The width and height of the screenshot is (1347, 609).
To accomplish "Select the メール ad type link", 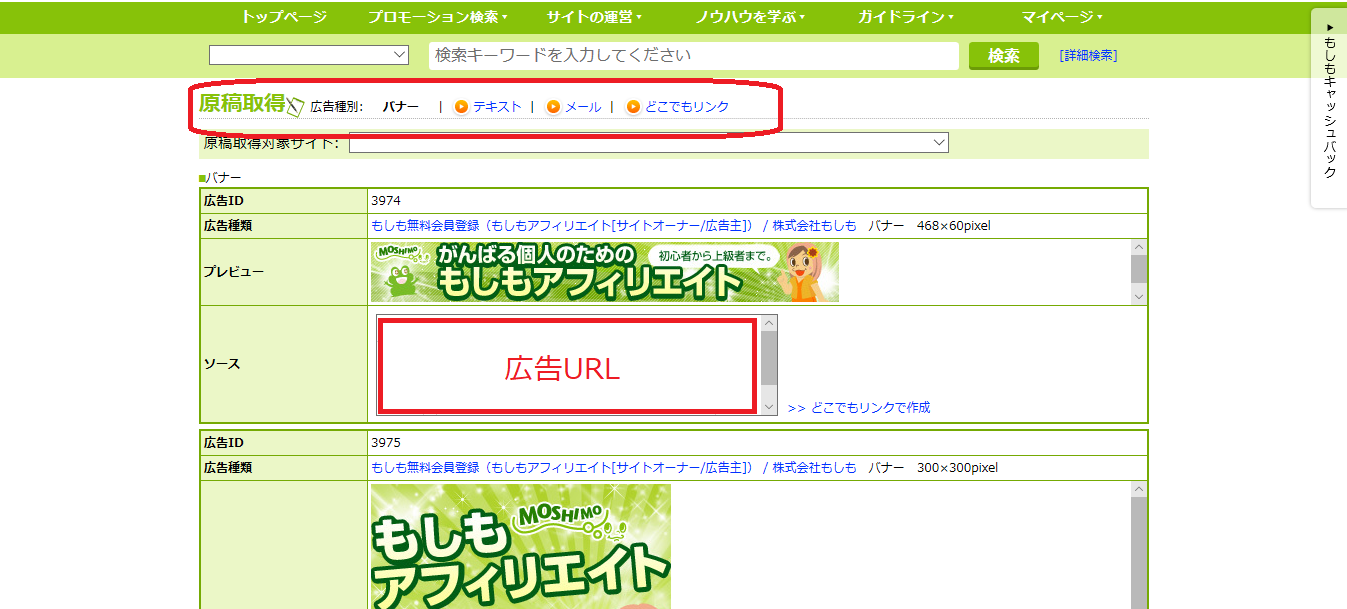I will [x=583, y=107].
